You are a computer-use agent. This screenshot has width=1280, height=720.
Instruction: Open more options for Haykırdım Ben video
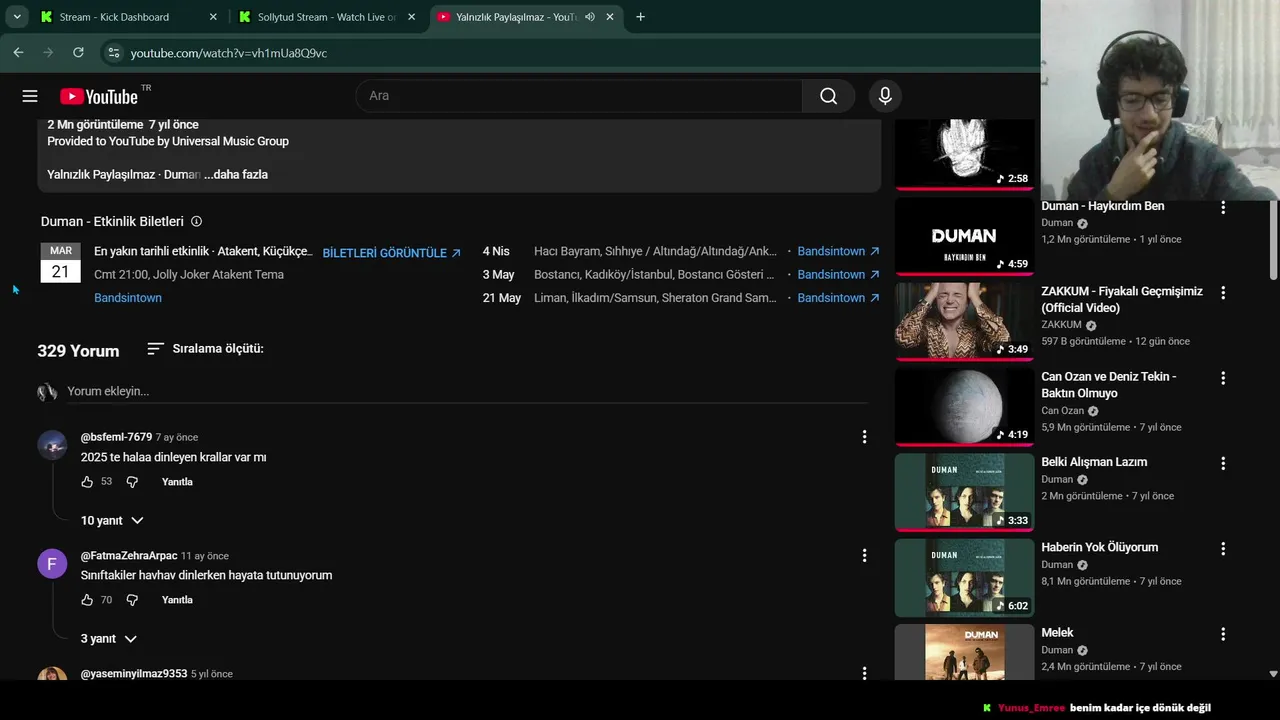point(1222,207)
